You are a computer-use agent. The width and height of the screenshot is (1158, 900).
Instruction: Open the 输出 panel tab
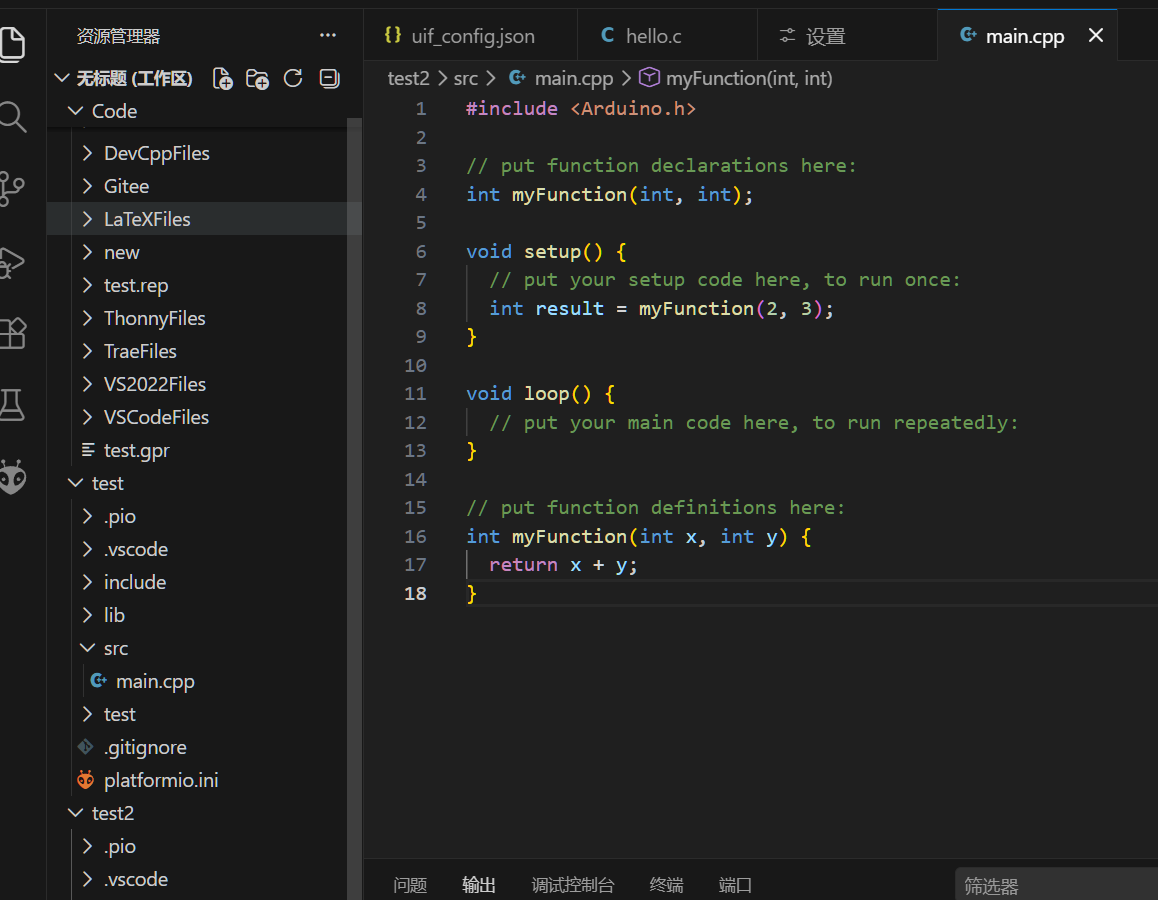coord(479,884)
